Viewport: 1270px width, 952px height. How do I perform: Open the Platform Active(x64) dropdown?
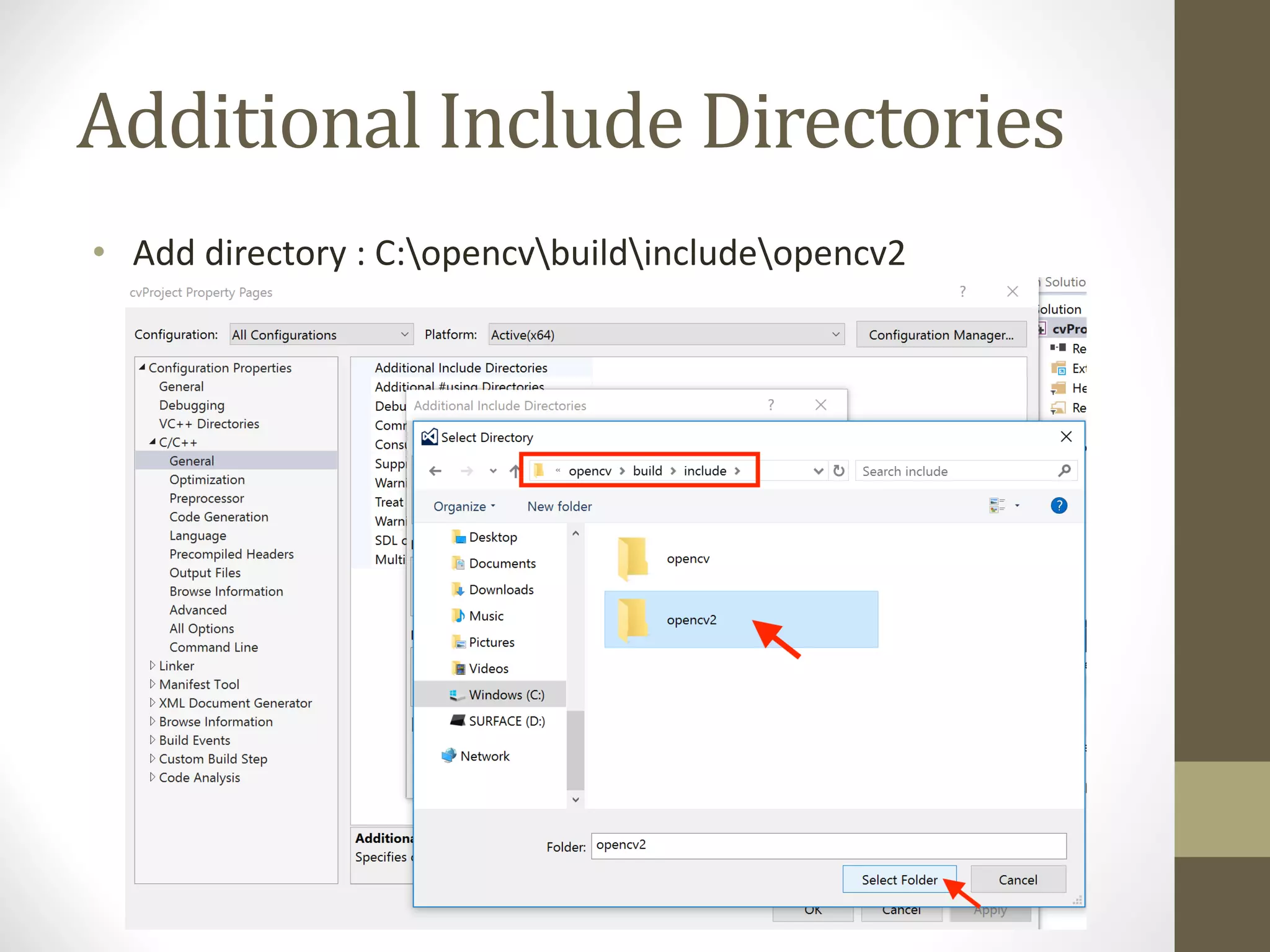666,335
